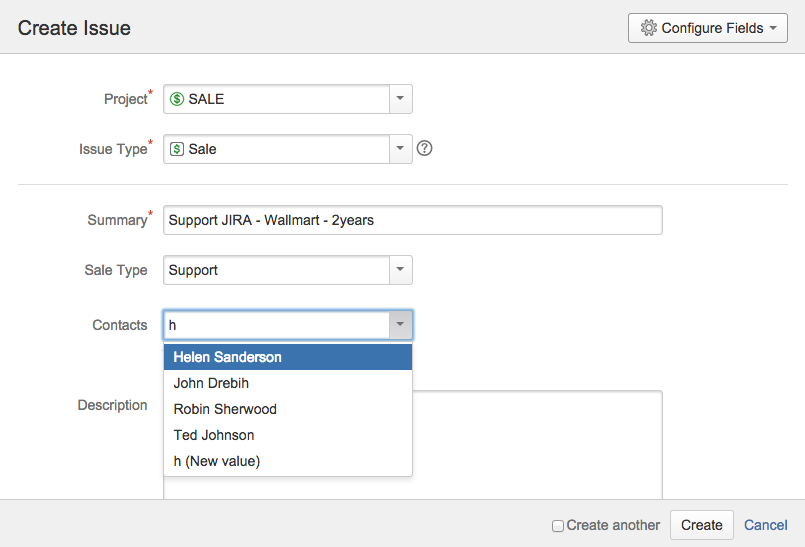The height and width of the screenshot is (547, 805).
Task: Click into the Summary text field
Action: point(412,220)
